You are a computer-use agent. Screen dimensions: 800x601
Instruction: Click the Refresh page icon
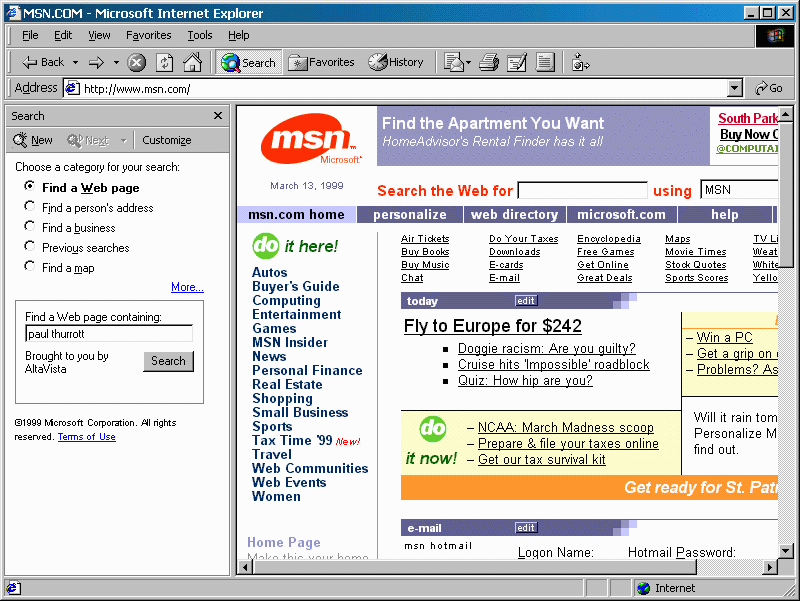pos(164,62)
